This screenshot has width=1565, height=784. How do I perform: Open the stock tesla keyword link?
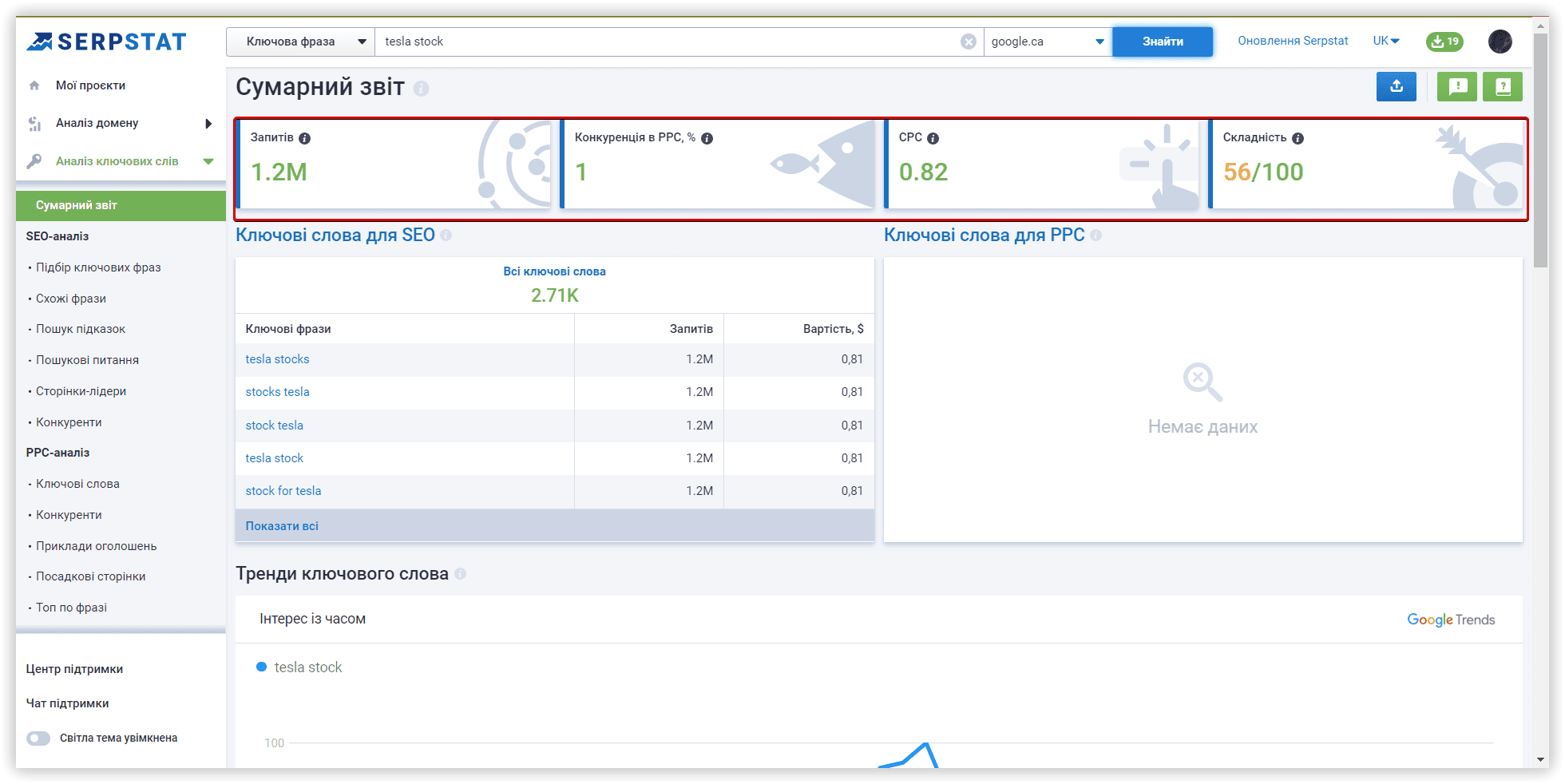point(274,426)
